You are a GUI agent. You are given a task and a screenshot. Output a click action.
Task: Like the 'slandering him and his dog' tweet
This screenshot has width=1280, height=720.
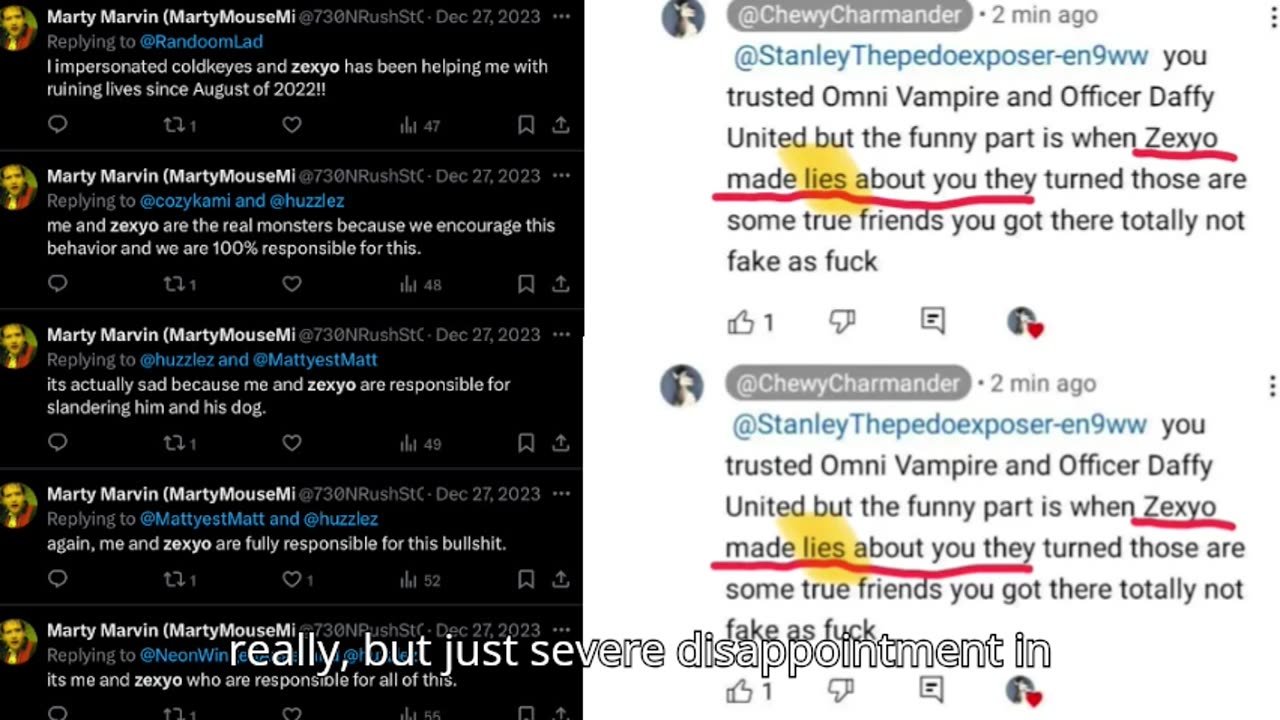[291, 443]
